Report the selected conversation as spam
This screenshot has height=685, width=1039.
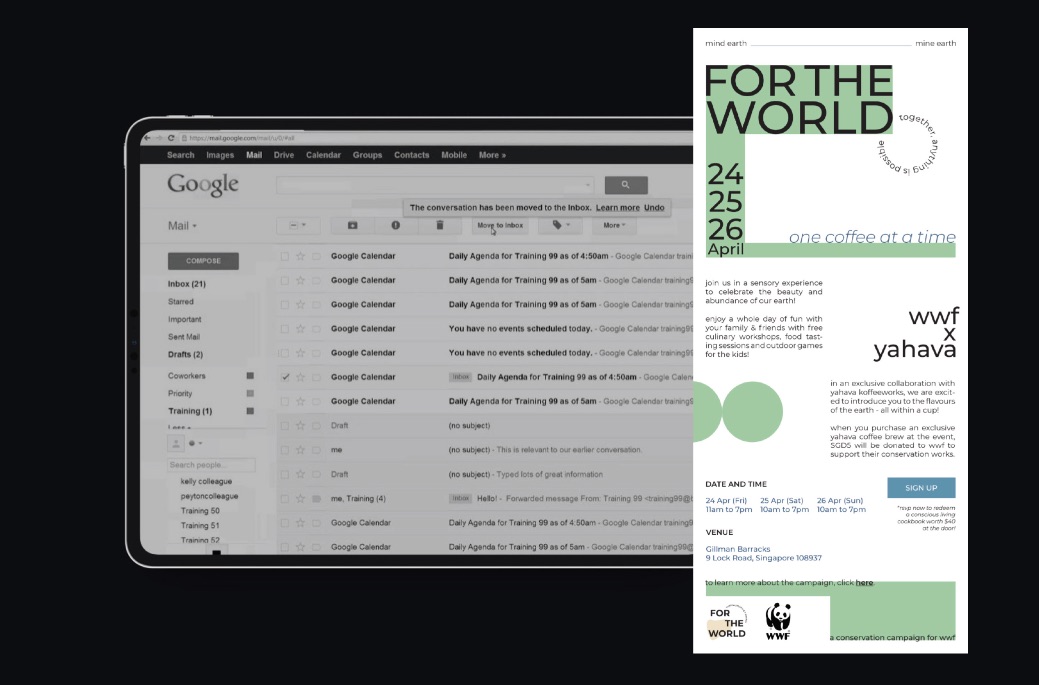click(x=396, y=225)
